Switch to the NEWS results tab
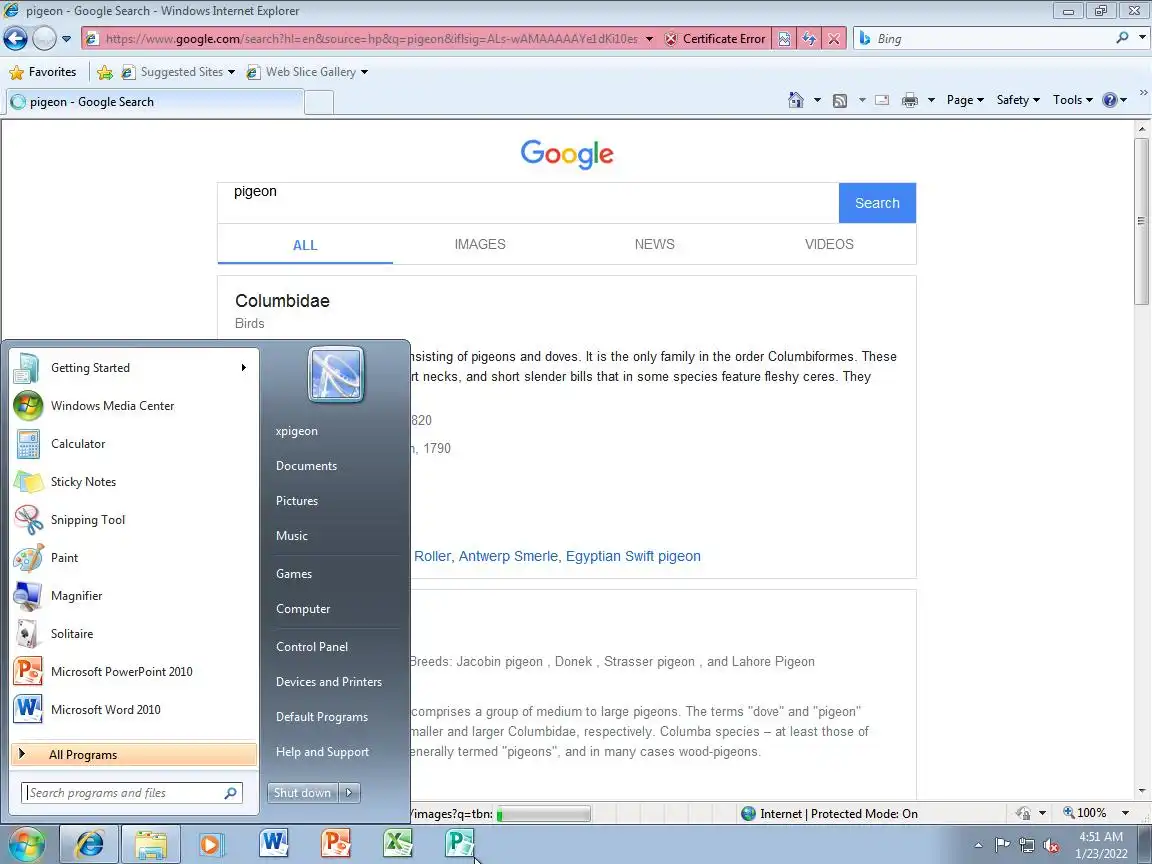Screen dimensions: 1152x864 655,245
